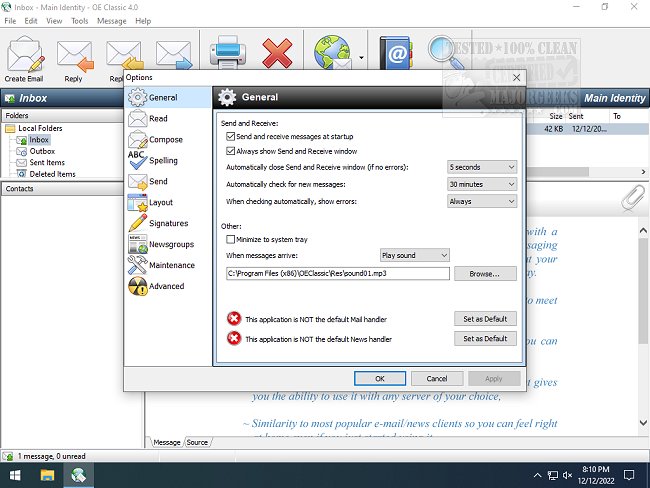Viewport: 650px width, 488px height.
Task: Select Compose in Options sidebar
Action: [168, 139]
